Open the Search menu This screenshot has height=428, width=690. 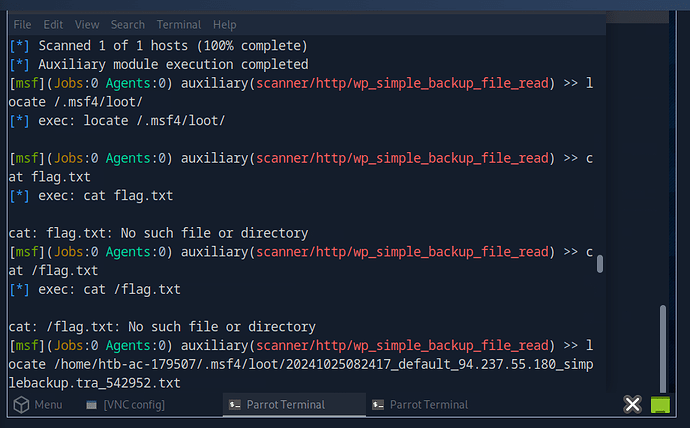(127, 24)
